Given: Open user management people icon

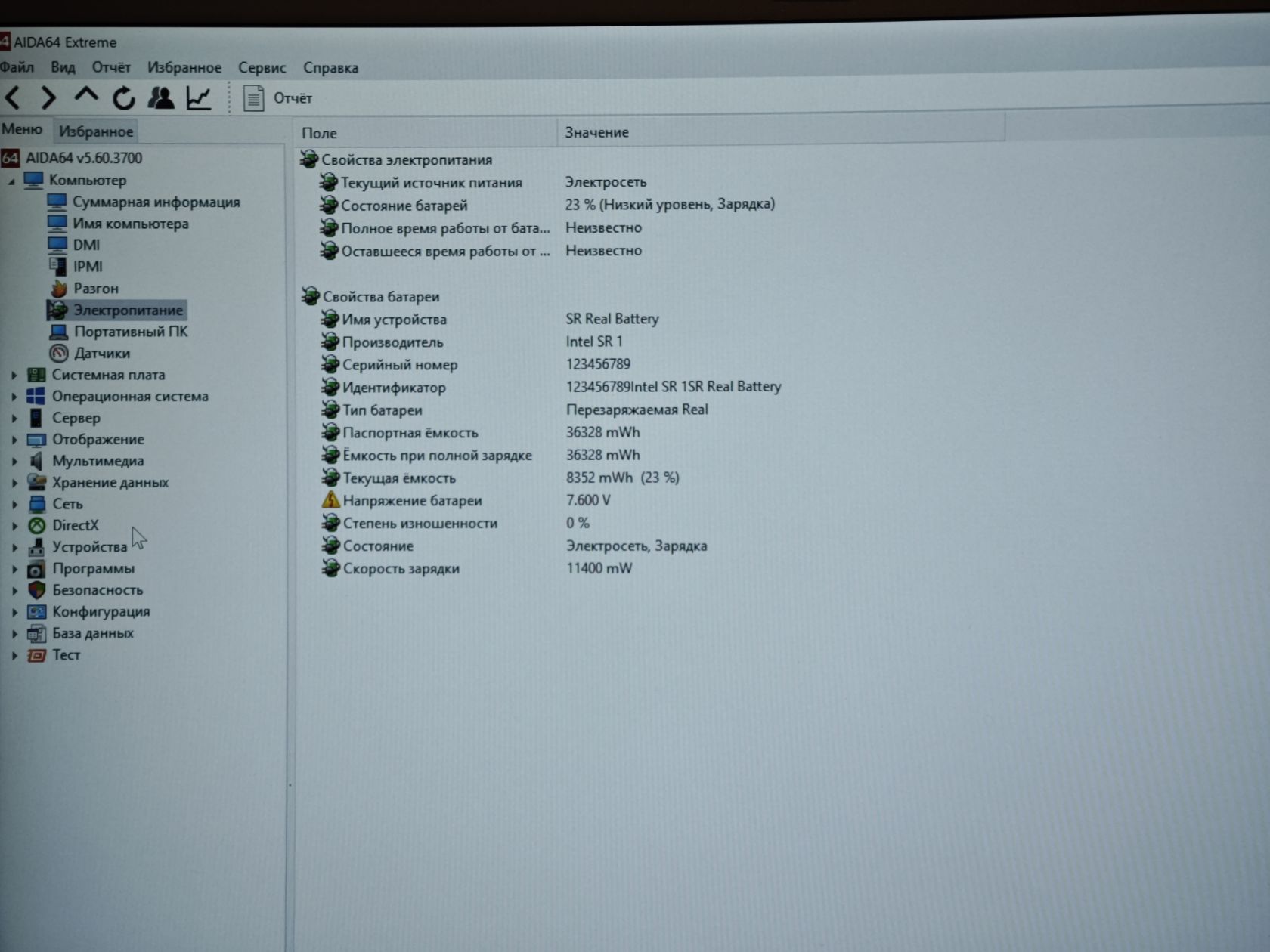Looking at the screenshot, I should [x=161, y=97].
